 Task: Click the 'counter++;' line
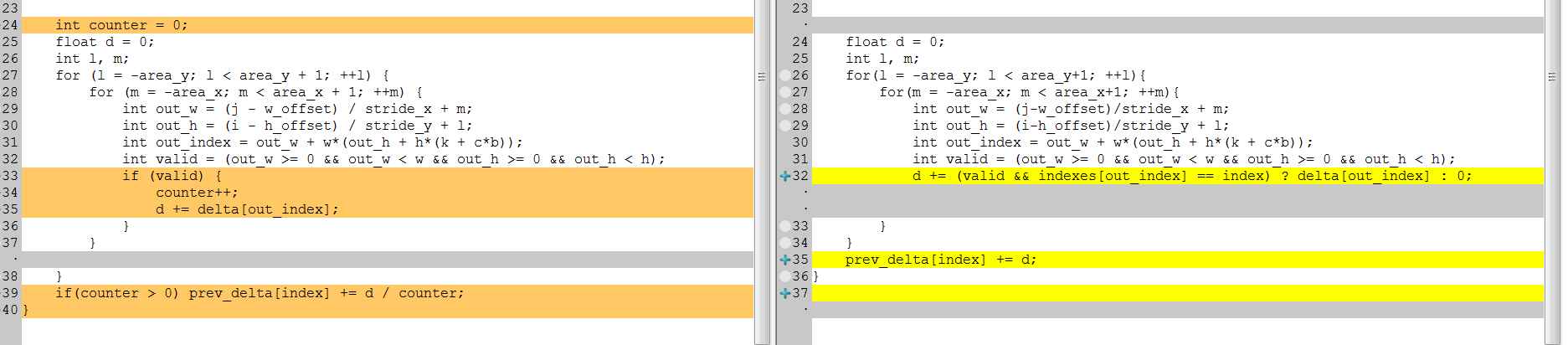coord(388,193)
